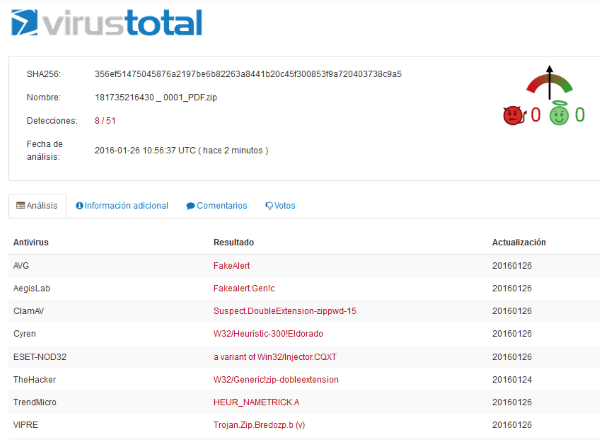Open the Análisis tab
The image size is (600, 440).
pos(37,206)
